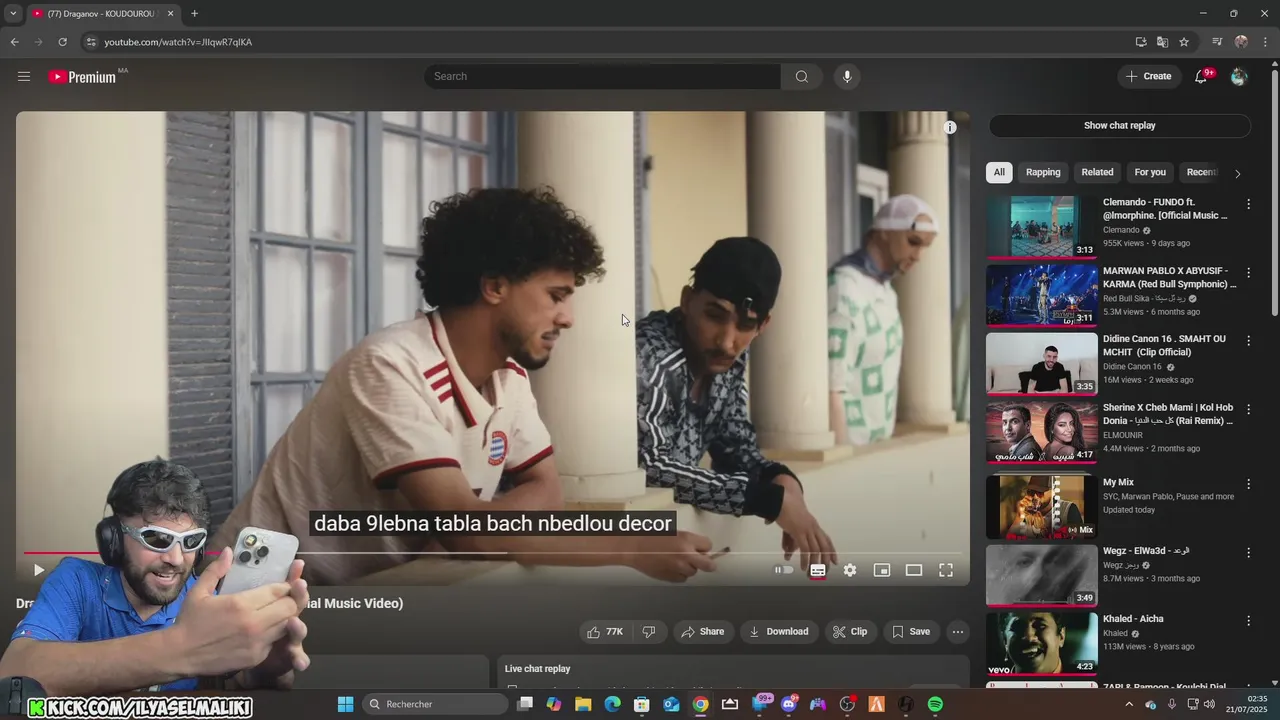Open player settings gear

[x=850, y=570]
